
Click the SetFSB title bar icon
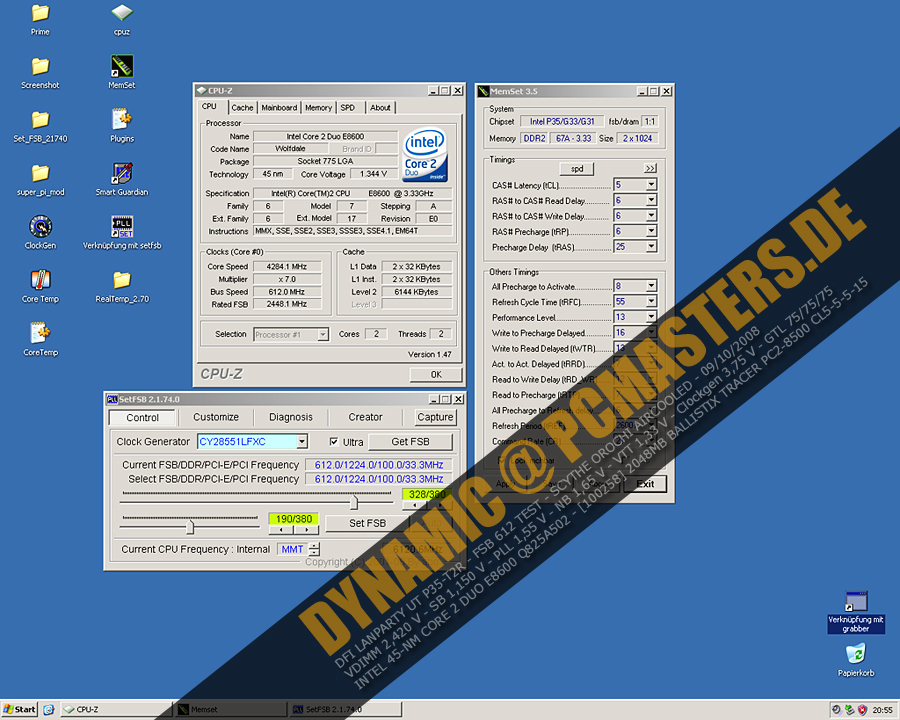coord(112,399)
